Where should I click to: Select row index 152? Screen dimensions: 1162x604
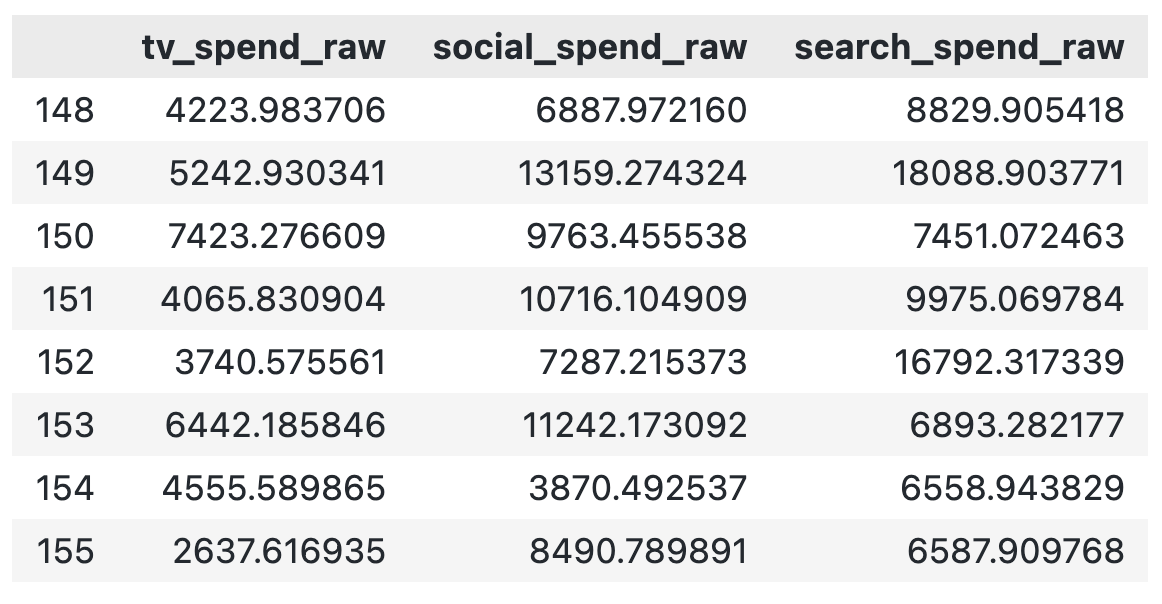(64, 362)
